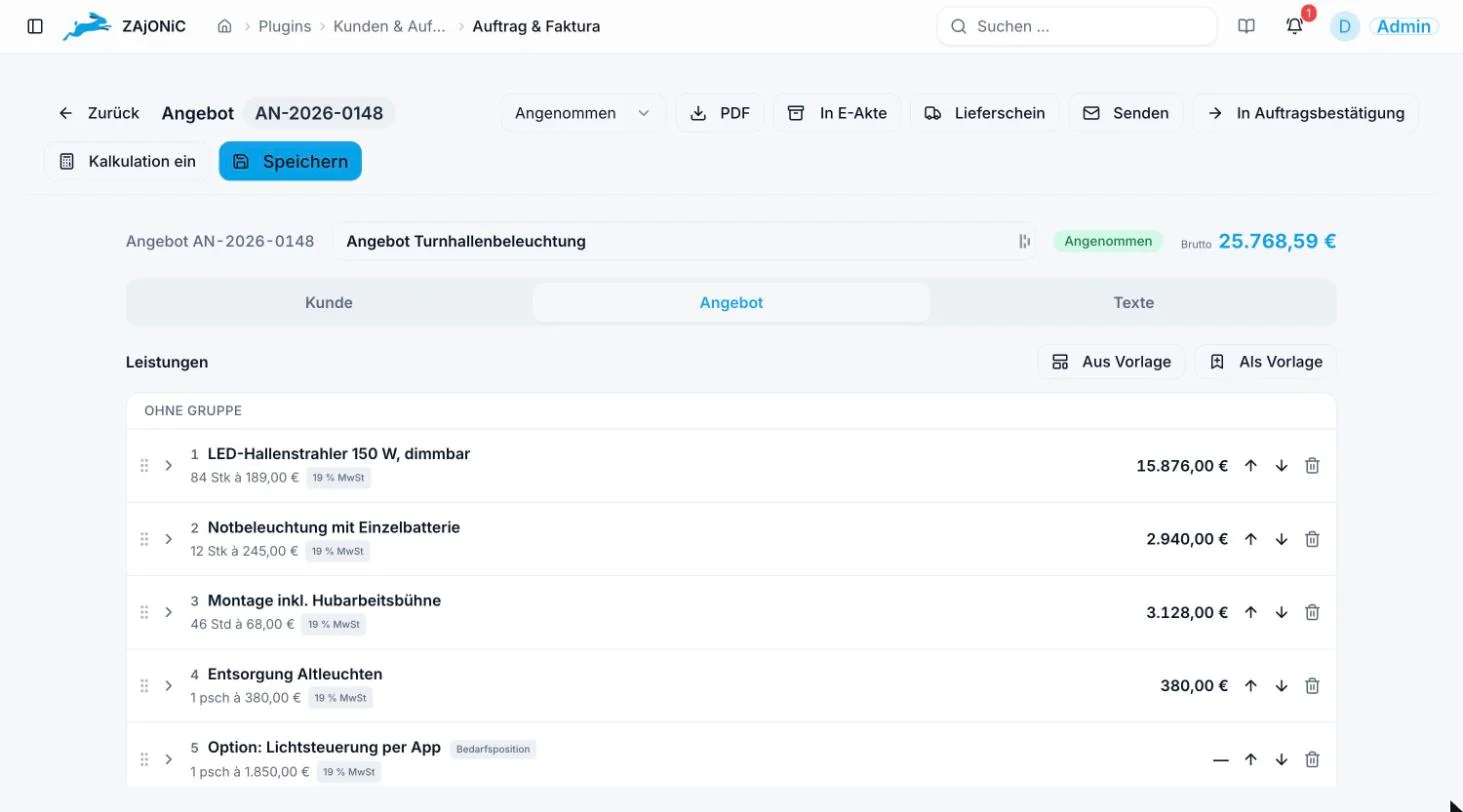
Task: Open the Texte tab
Action: point(1133,303)
